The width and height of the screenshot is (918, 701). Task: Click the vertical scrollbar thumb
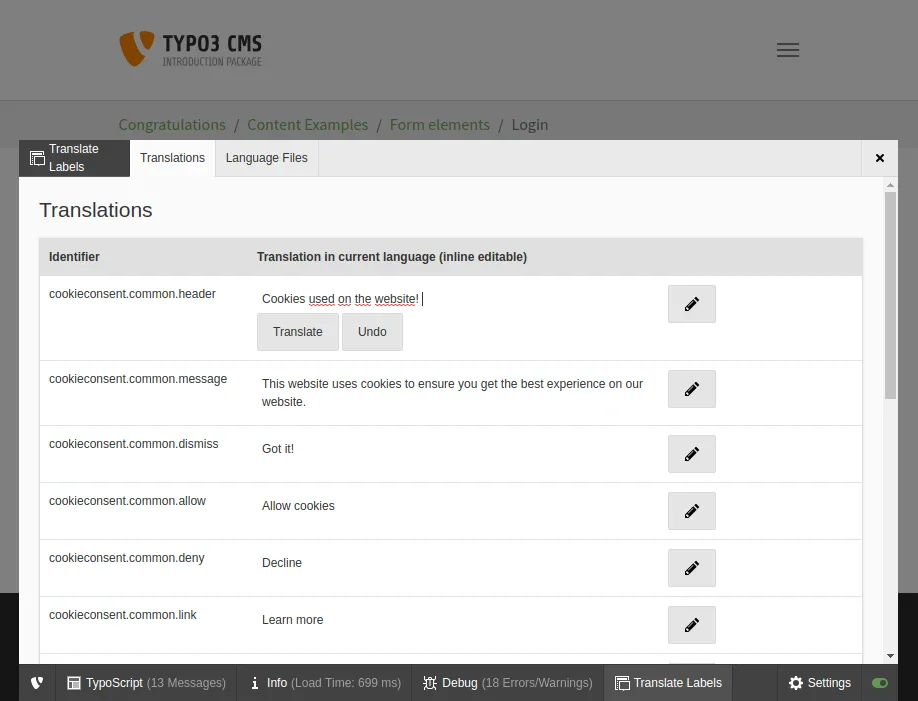890,295
